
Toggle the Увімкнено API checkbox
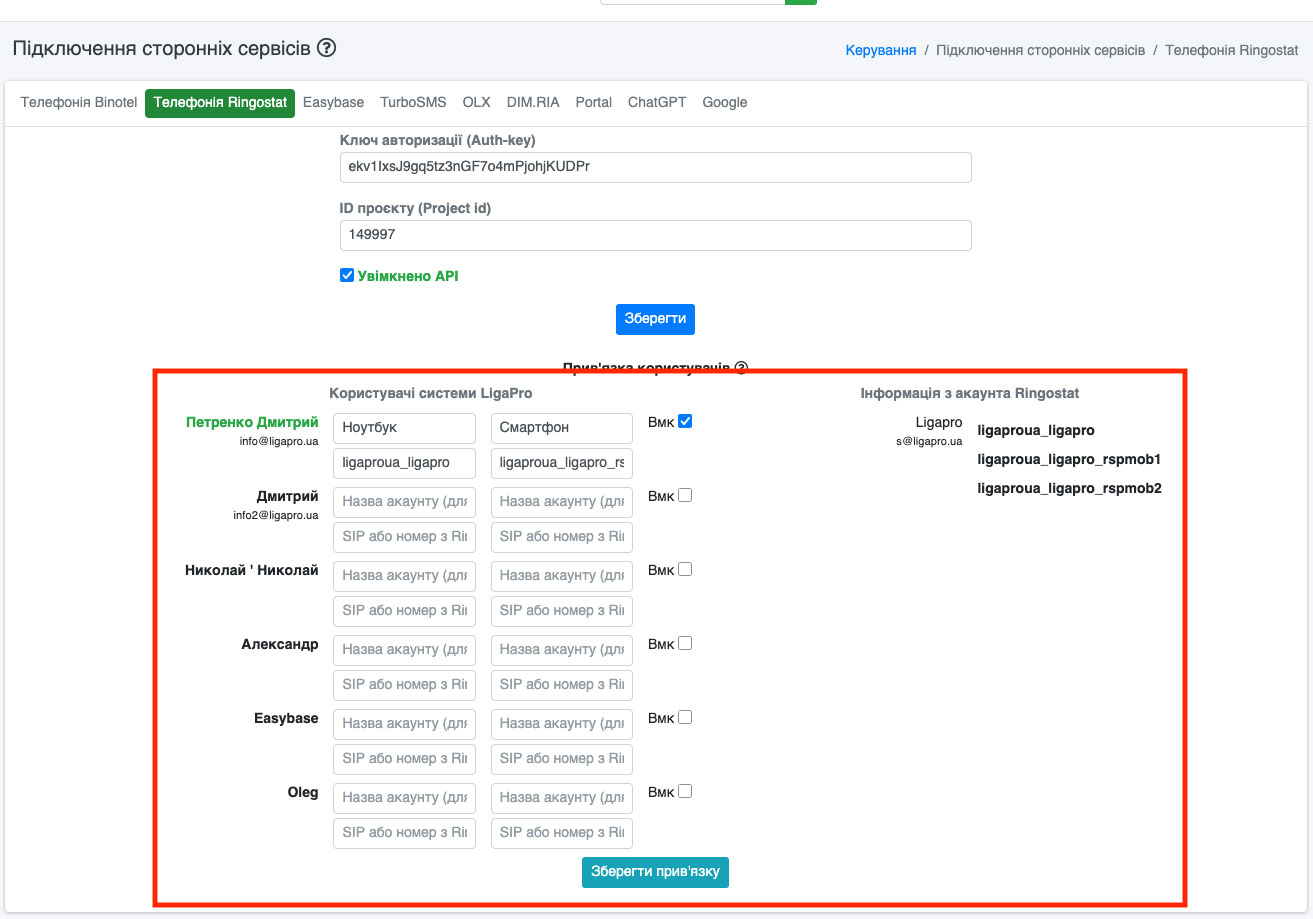[x=347, y=276]
